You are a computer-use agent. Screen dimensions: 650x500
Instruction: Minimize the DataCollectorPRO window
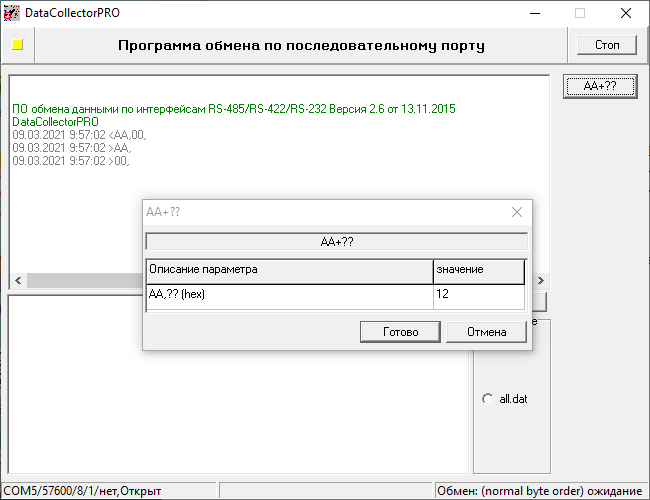click(535, 13)
